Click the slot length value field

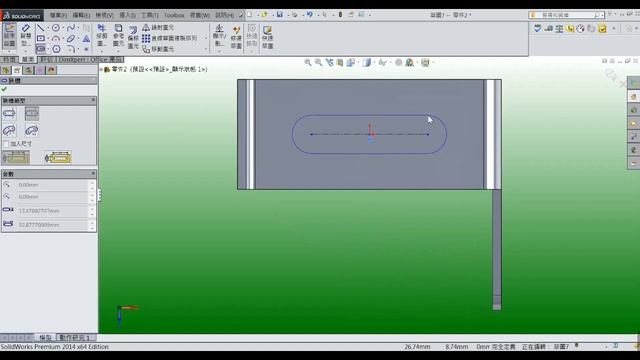[x=53, y=224]
